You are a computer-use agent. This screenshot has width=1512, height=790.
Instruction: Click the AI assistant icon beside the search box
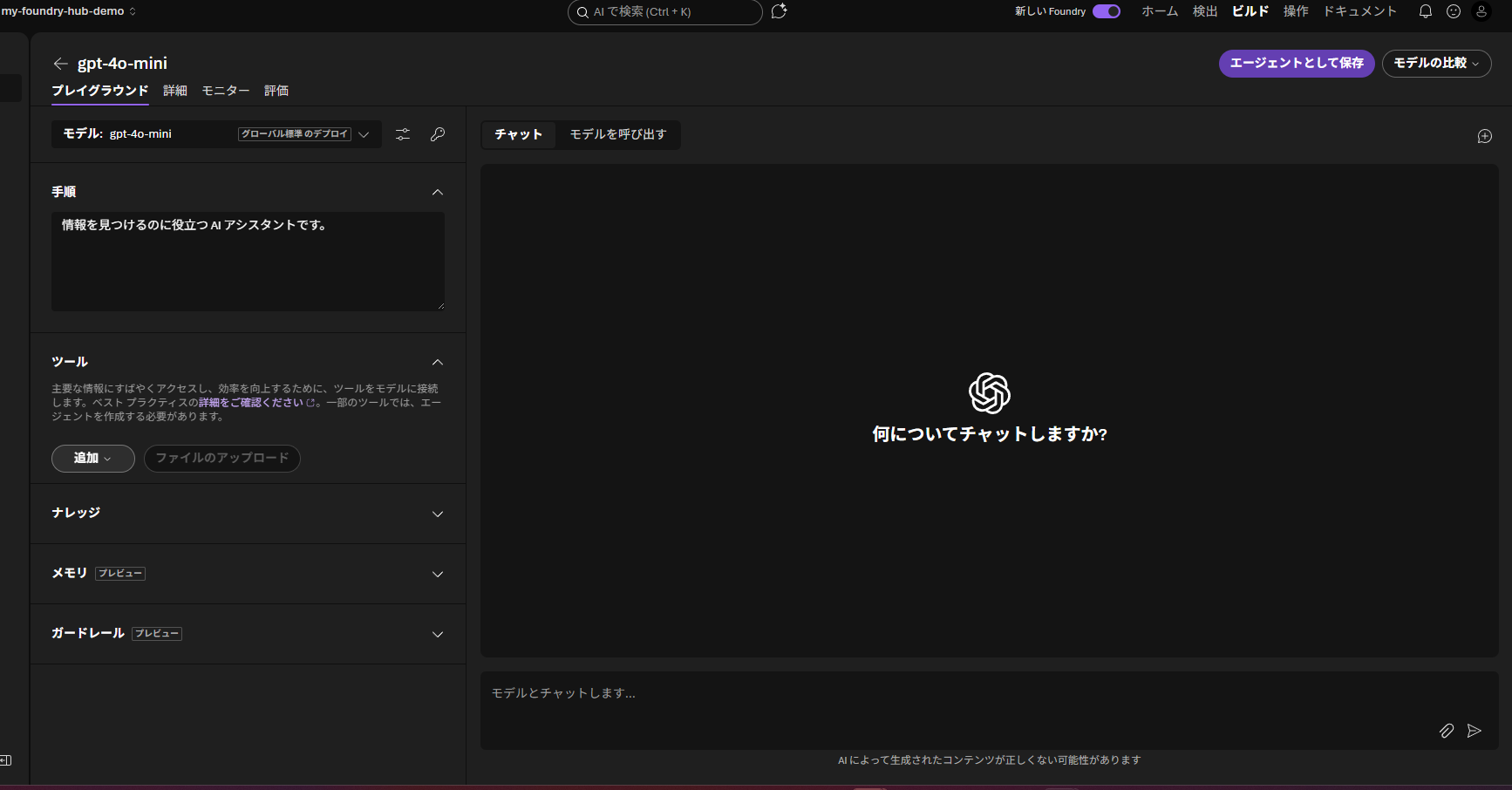click(780, 11)
